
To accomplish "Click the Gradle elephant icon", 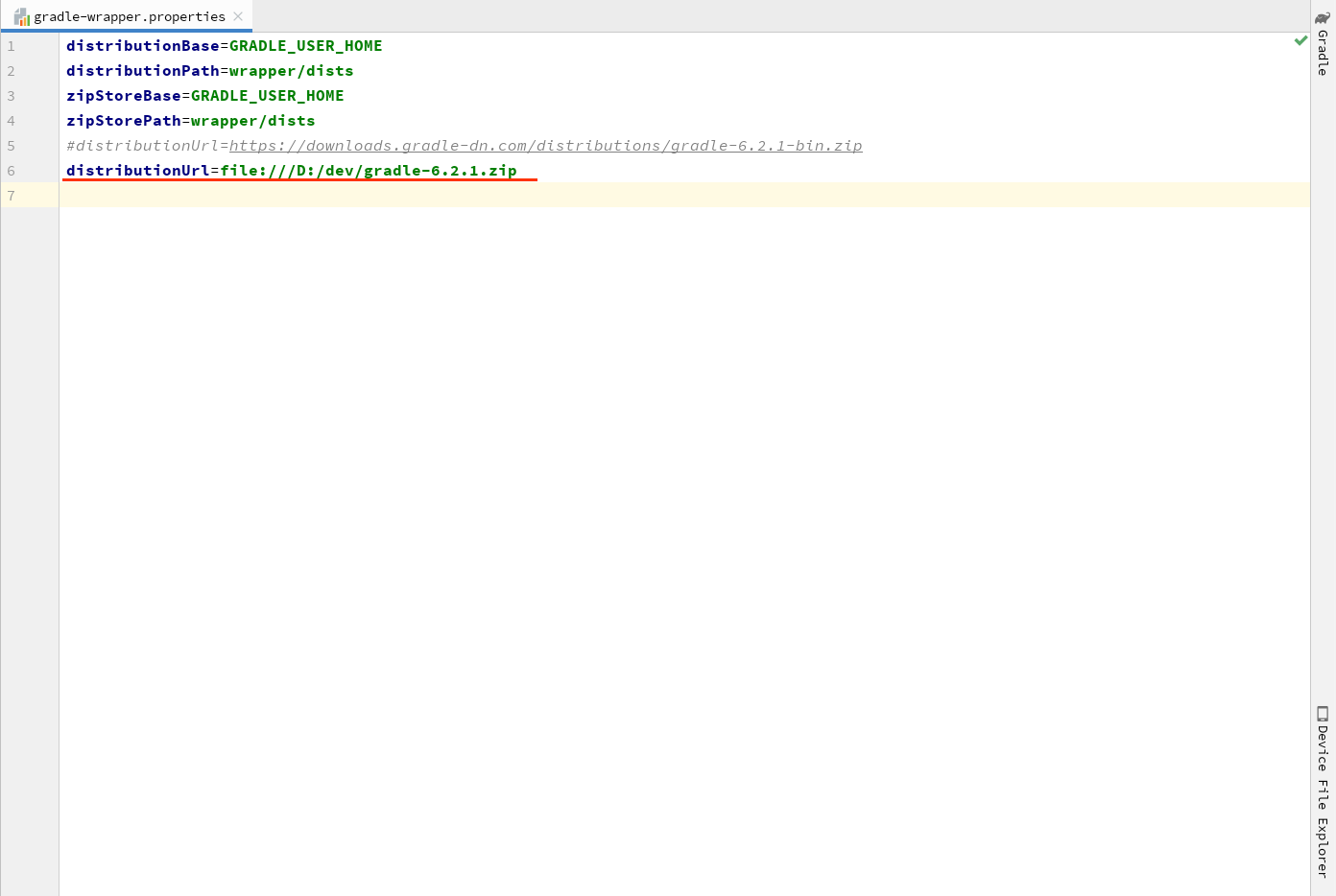I will click(x=1323, y=17).
